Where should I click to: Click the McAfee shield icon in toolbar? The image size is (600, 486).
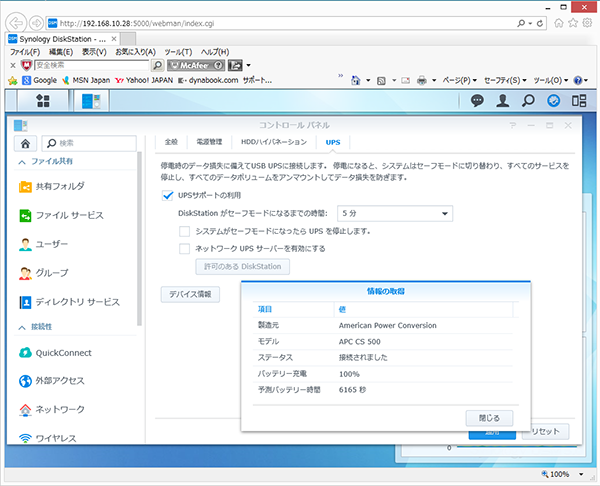[26, 65]
